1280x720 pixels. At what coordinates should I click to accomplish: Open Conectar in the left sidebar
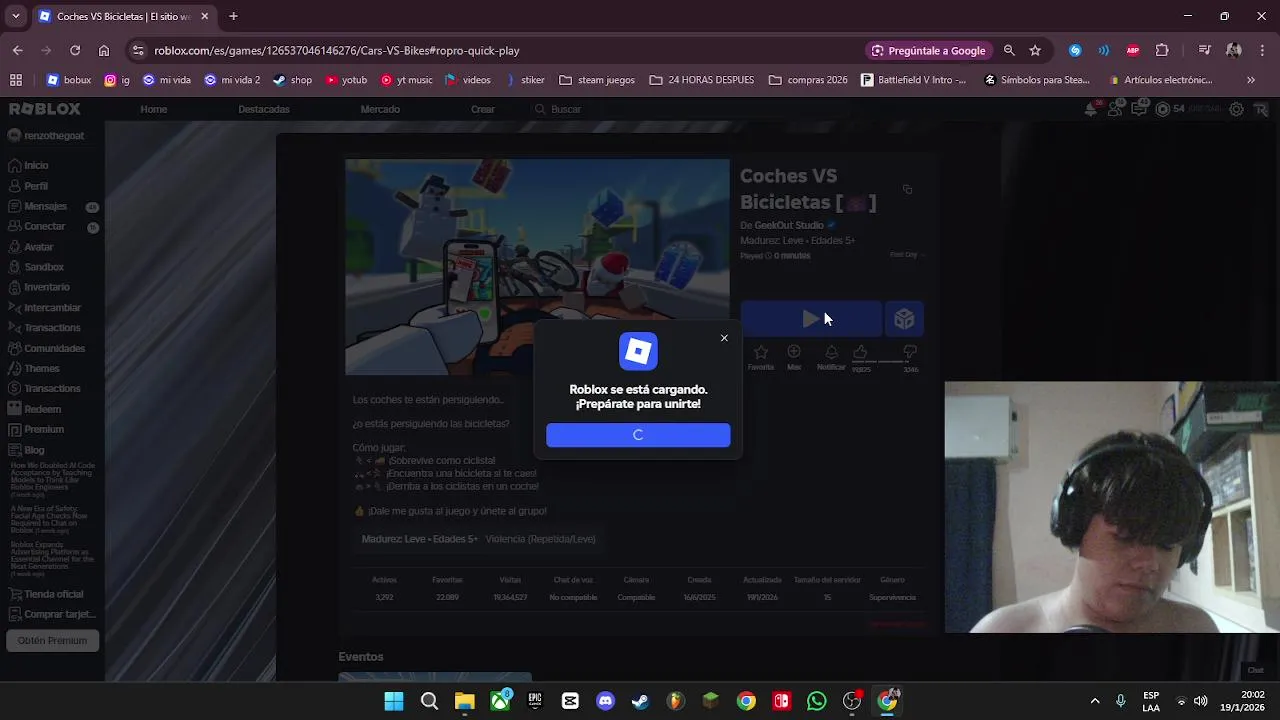coord(44,226)
